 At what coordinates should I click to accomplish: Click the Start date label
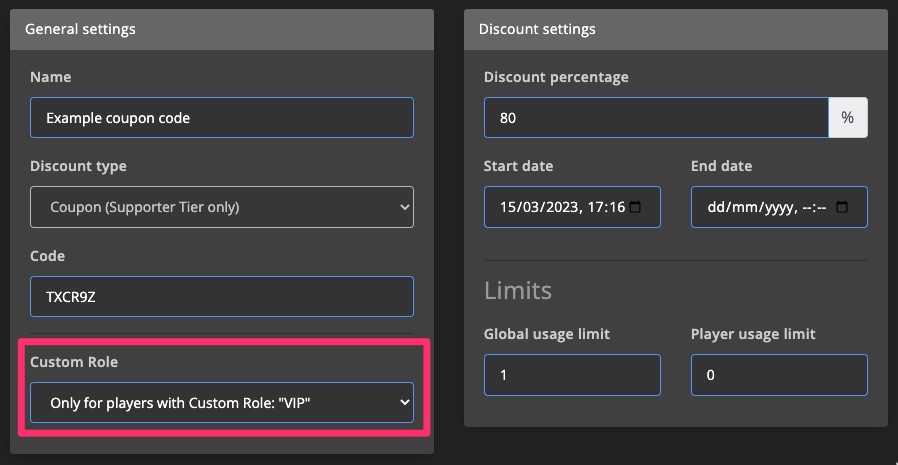[518, 166]
